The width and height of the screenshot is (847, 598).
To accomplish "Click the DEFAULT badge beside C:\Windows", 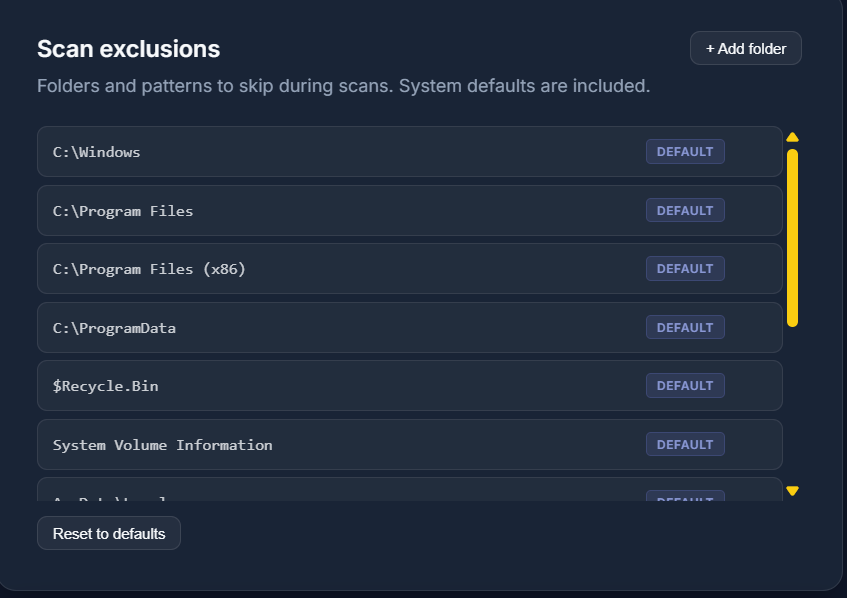I will [x=685, y=151].
